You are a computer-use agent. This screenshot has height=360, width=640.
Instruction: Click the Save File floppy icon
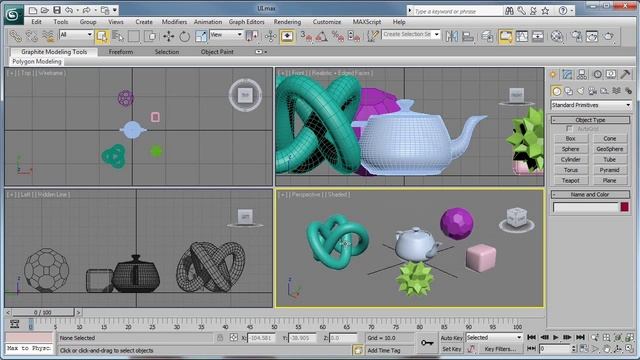(57, 10)
